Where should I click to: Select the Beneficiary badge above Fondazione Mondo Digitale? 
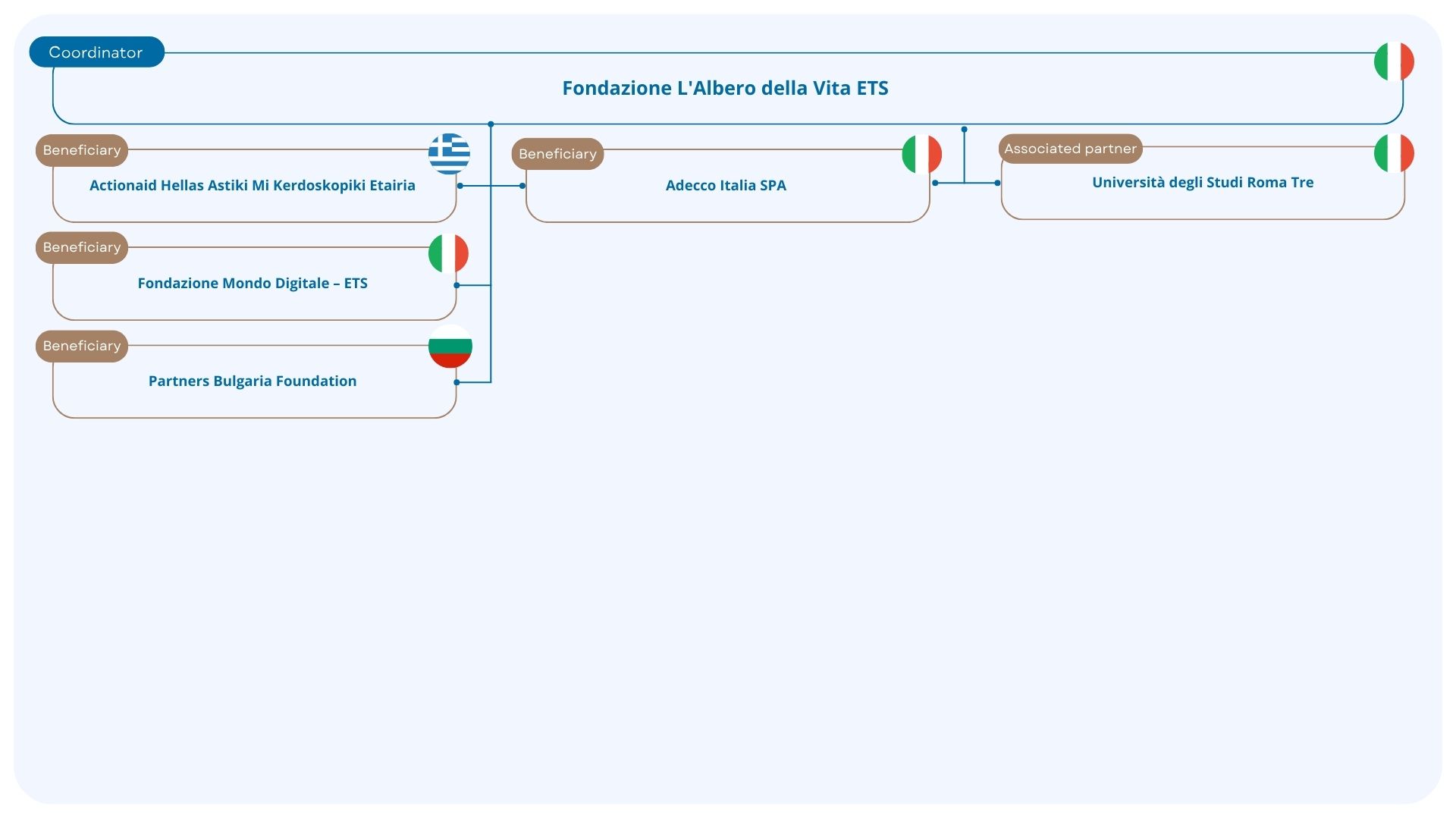(82, 247)
